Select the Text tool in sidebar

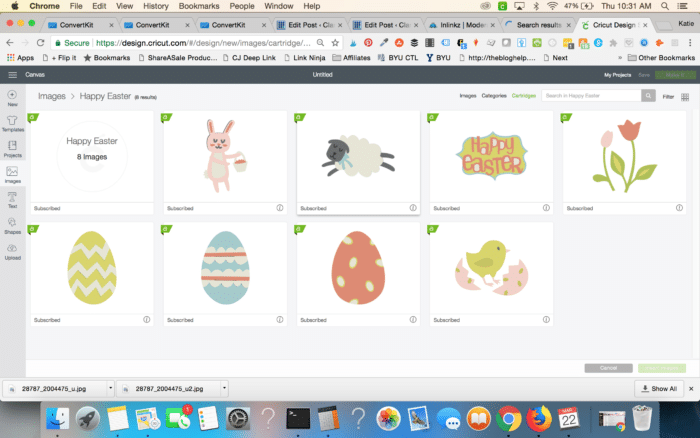(12, 200)
